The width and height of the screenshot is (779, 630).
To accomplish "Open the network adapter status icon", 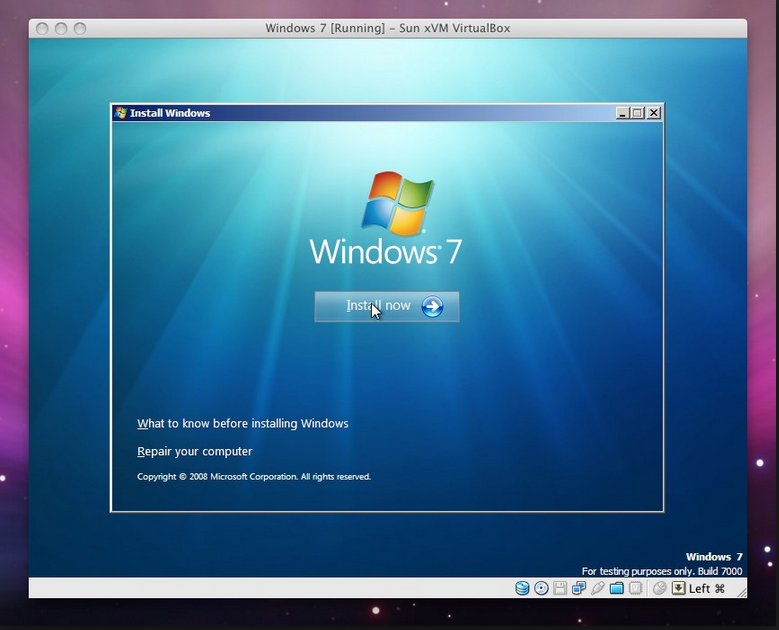I will (579, 588).
